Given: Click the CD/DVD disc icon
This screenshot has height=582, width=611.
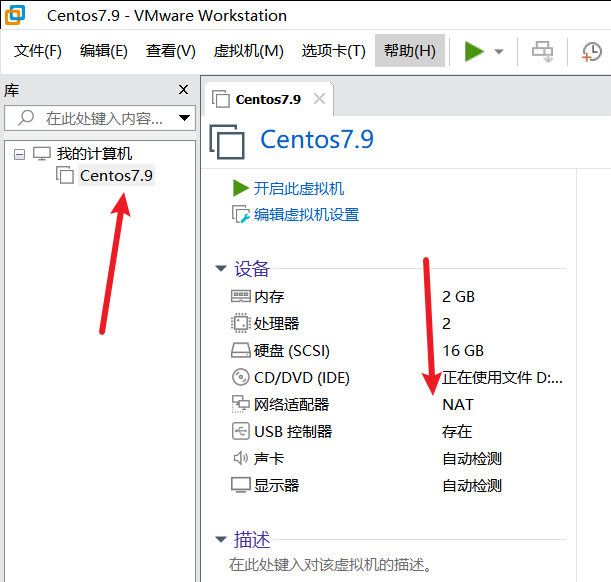Looking at the screenshot, I should coord(240,377).
